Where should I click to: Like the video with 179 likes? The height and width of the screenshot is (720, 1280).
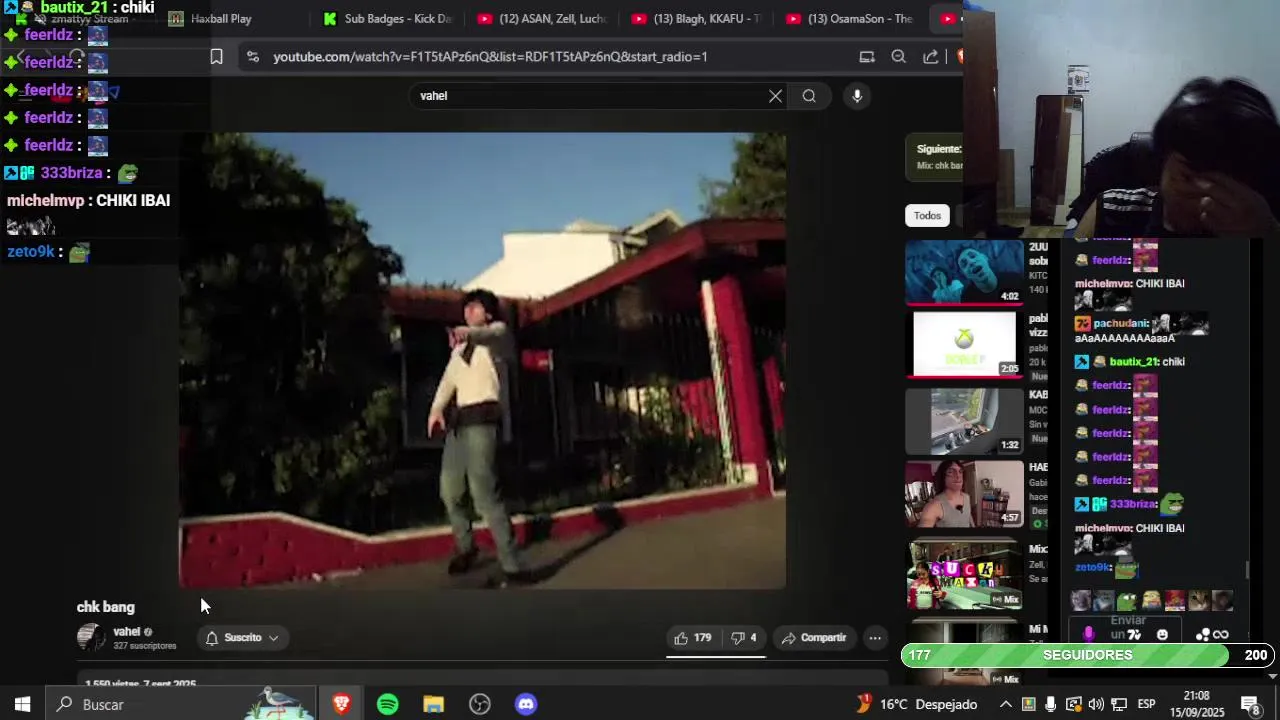tap(693, 638)
